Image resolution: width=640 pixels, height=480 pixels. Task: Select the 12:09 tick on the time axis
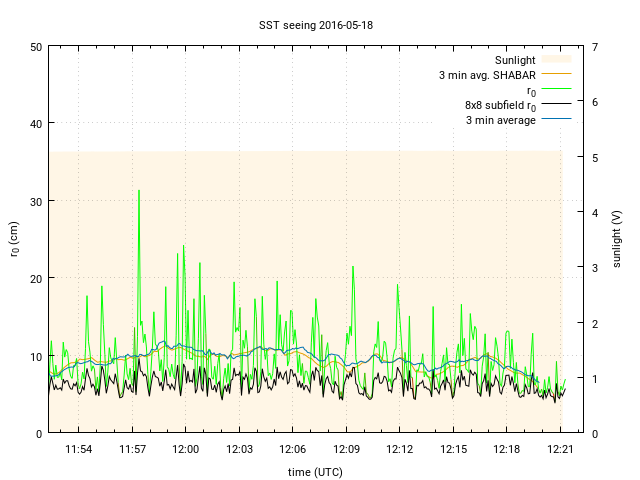tap(346, 449)
